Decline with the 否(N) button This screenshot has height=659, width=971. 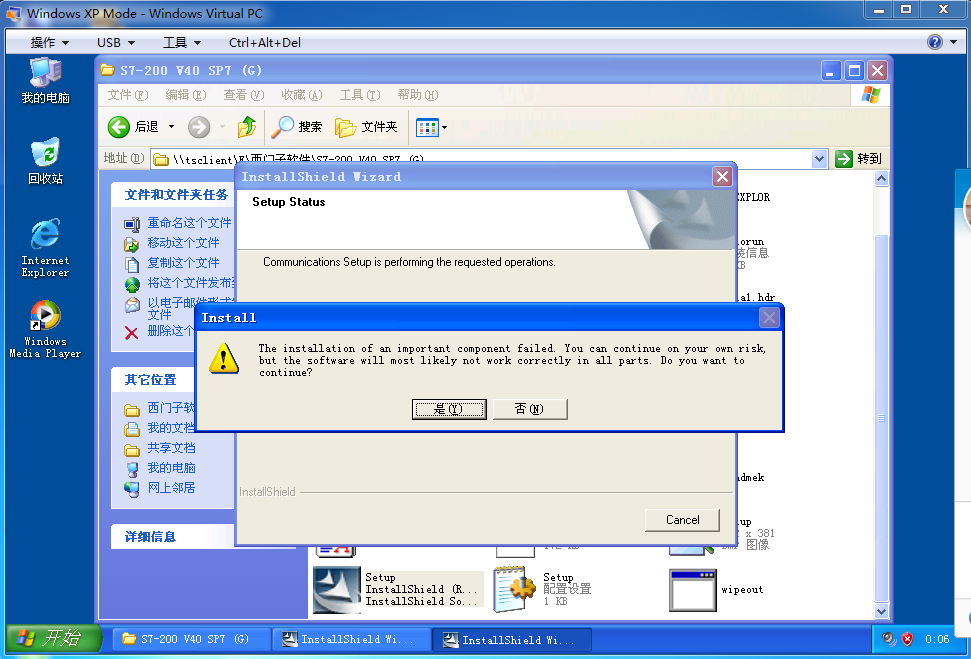point(529,409)
